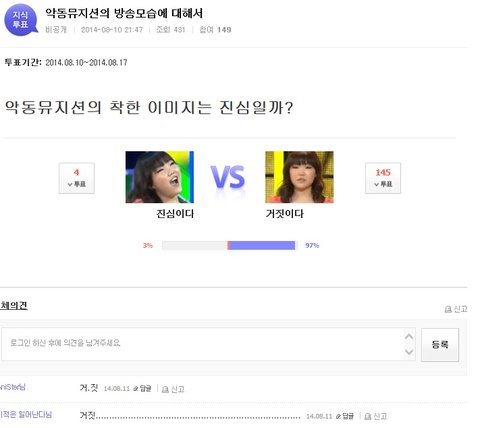
Task: Click the 체의견 tab heading
Action: point(14,305)
